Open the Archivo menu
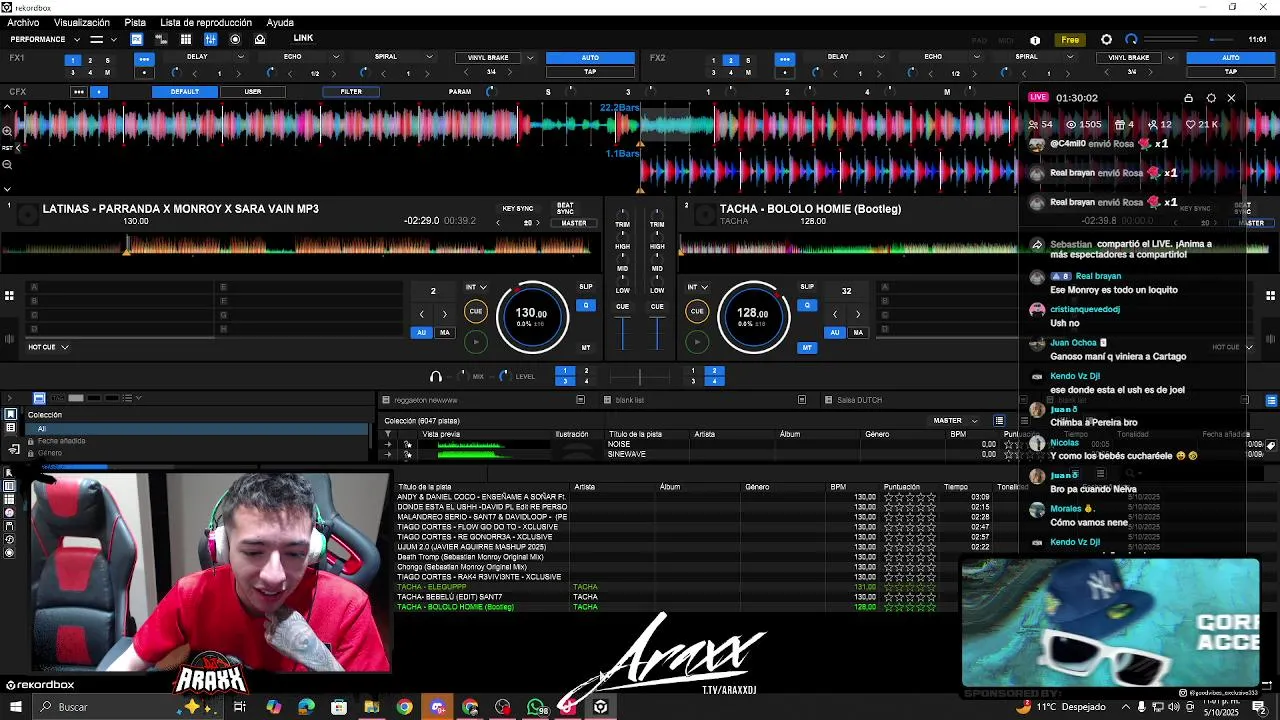The height and width of the screenshot is (720, 1280). click(x=23, y=22)
